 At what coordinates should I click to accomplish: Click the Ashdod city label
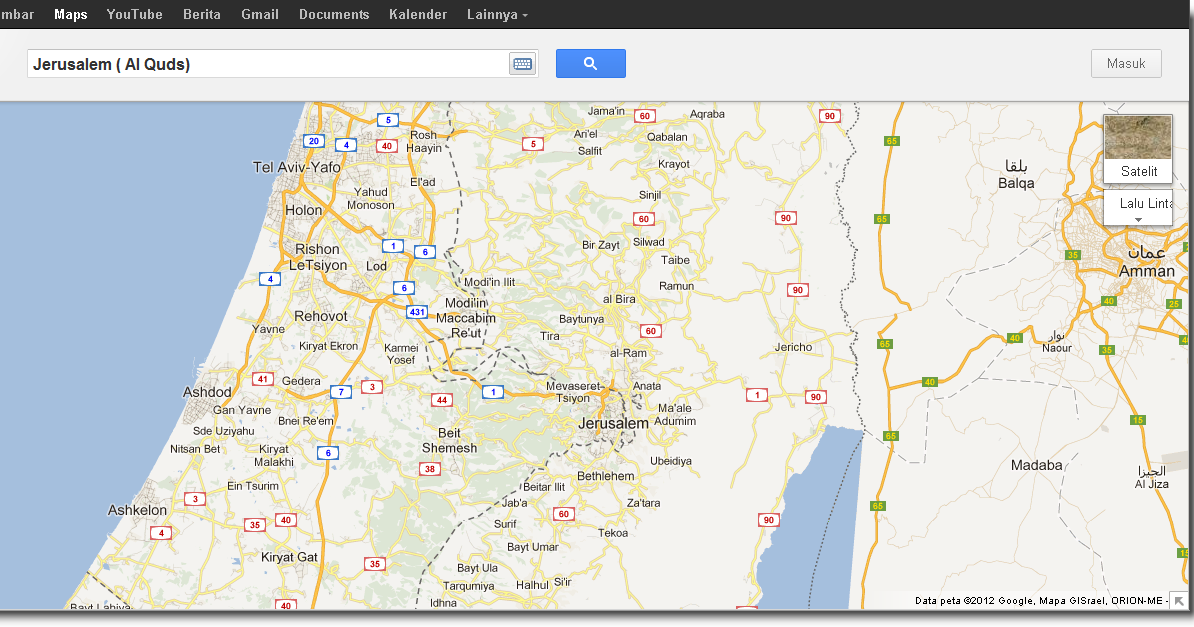pyautogui.click(x=207, y=392)
